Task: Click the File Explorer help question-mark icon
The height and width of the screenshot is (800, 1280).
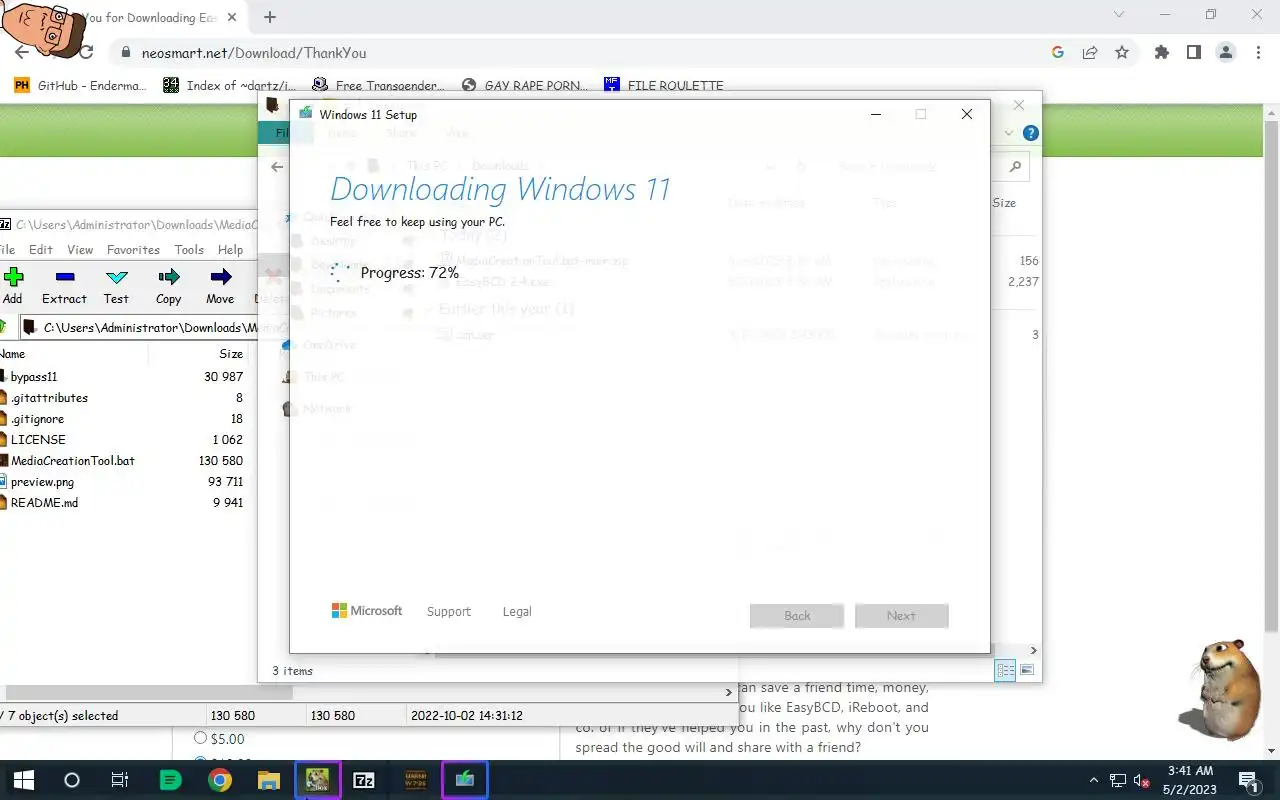Action: coord(1030,133)
